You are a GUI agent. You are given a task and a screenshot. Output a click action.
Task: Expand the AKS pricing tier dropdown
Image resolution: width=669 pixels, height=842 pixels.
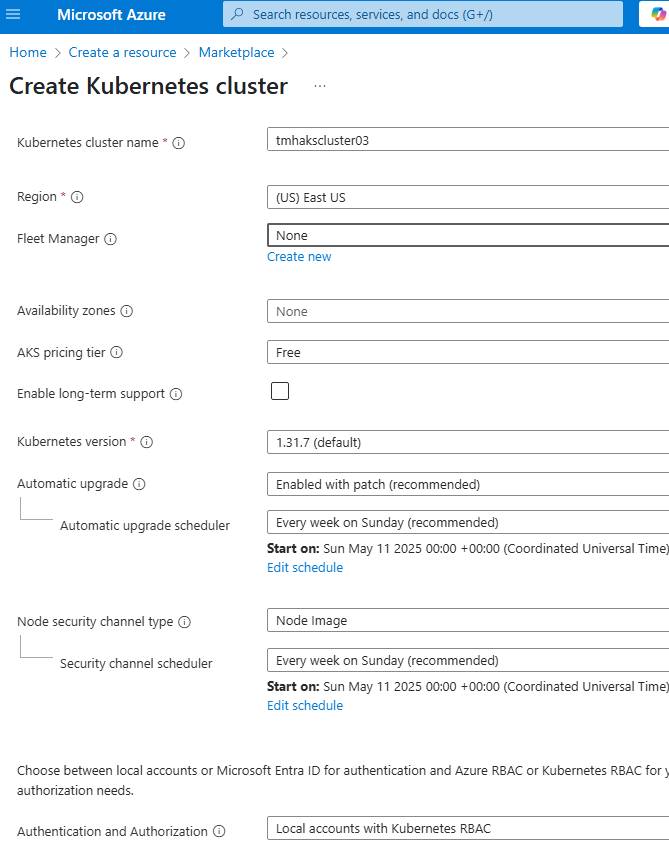(467, 352)
